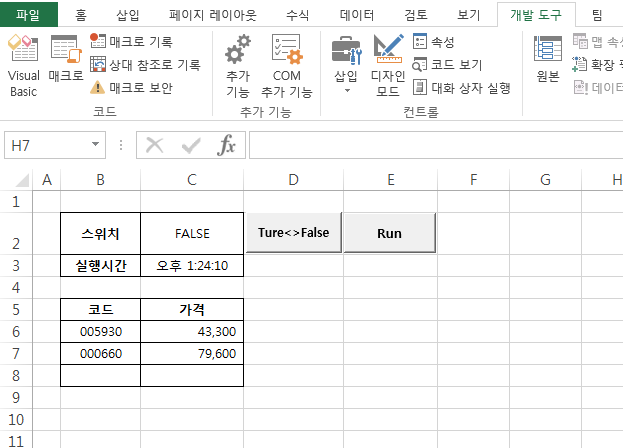
Task: Select cell with 오후 1:24:10
Action: pyautogui.click(x=192, y=265)
